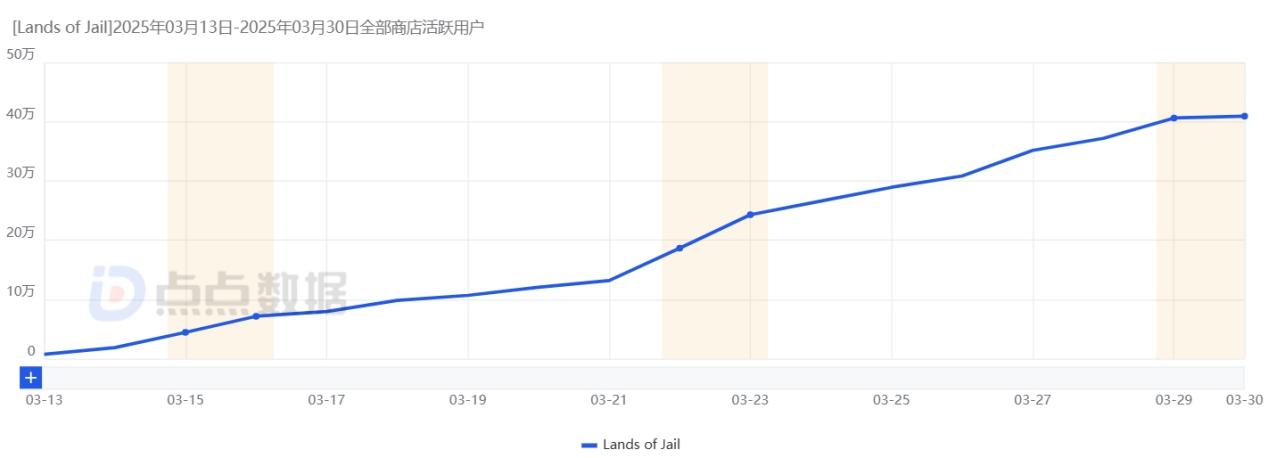Select the 03-17 date axis label
Image resolution: width=1268 pixels, height=458 pixels.
[x=326, y=400]
